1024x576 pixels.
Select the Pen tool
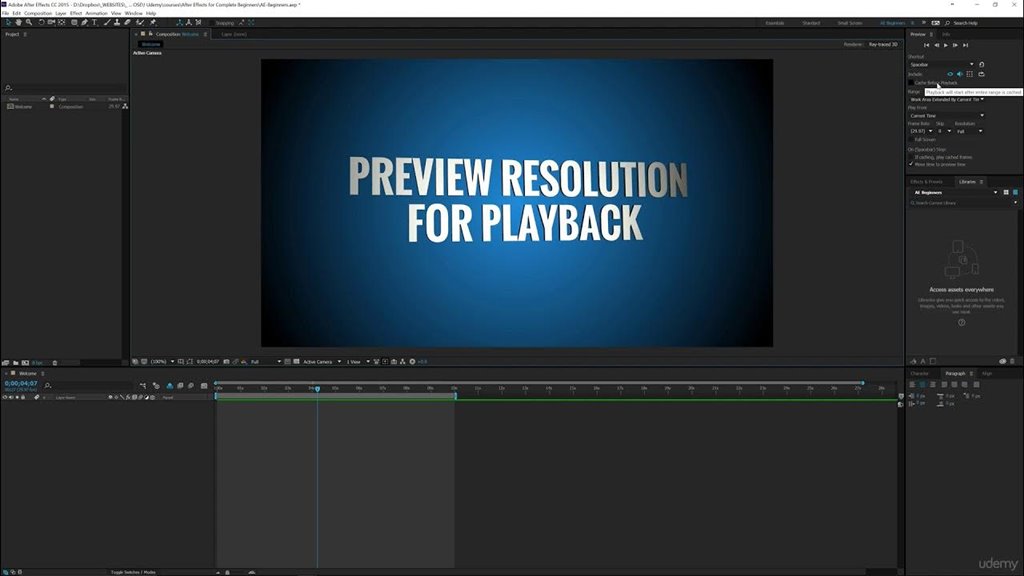tap(84, 22)
